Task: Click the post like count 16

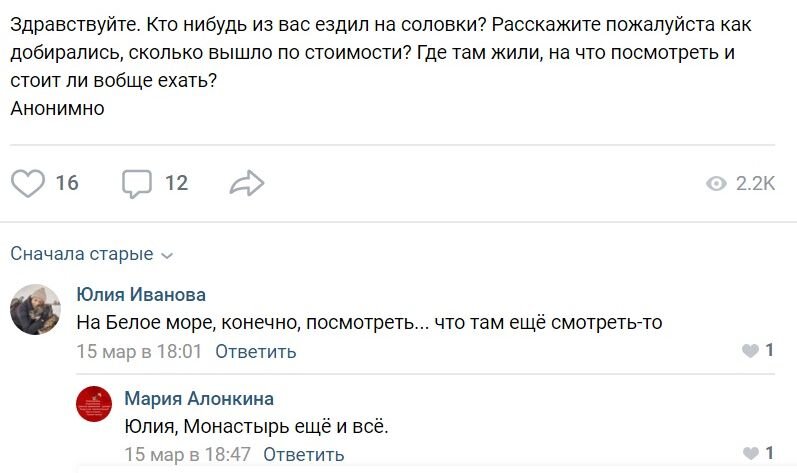Action: 67,183
